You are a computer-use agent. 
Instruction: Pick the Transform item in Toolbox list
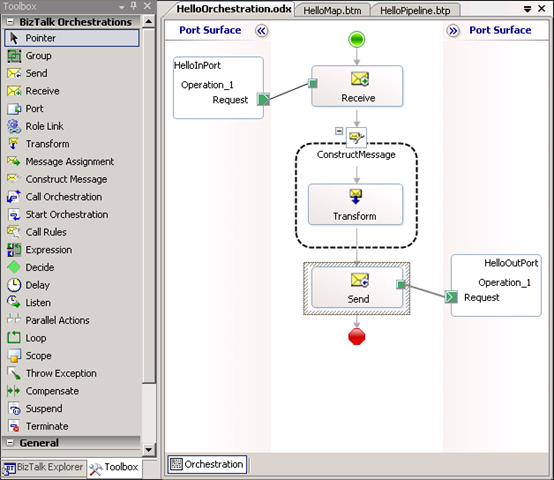point(72,144)
